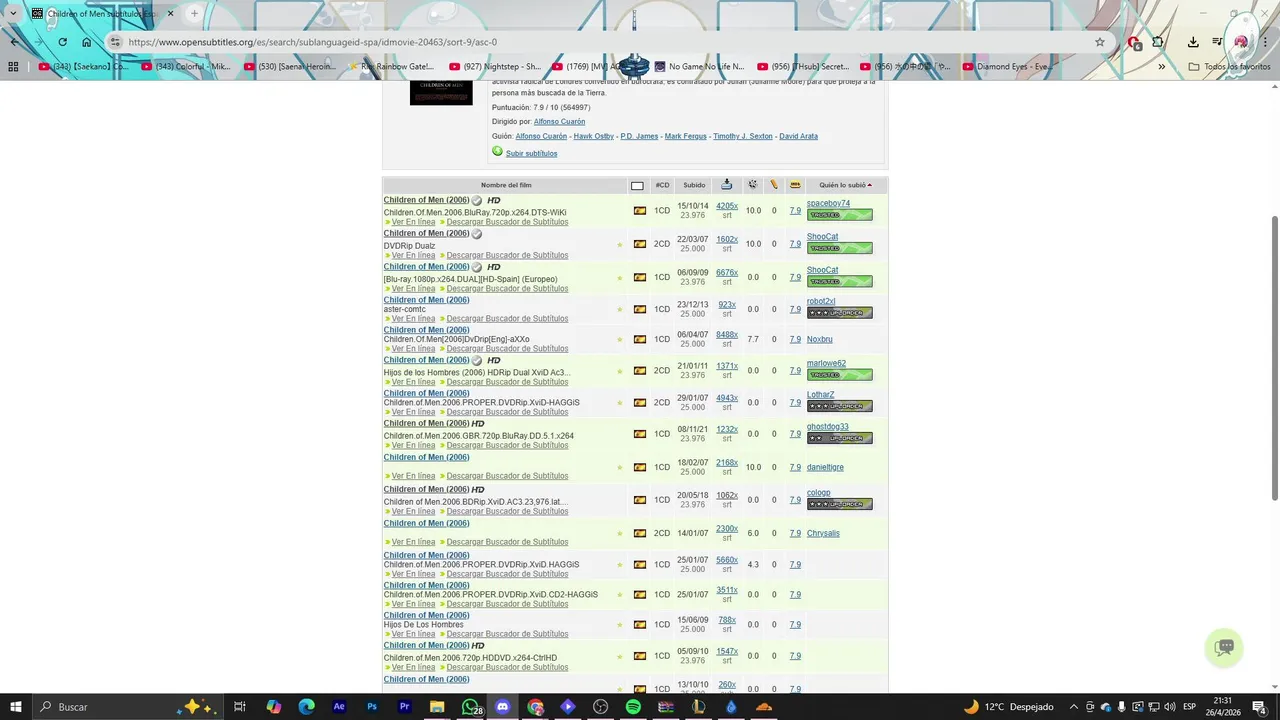Image resolution: width=1280 pixels, height=720 pixels.
Task: Click the star icon in the aster-comtc row
Action: coord(619,309)
